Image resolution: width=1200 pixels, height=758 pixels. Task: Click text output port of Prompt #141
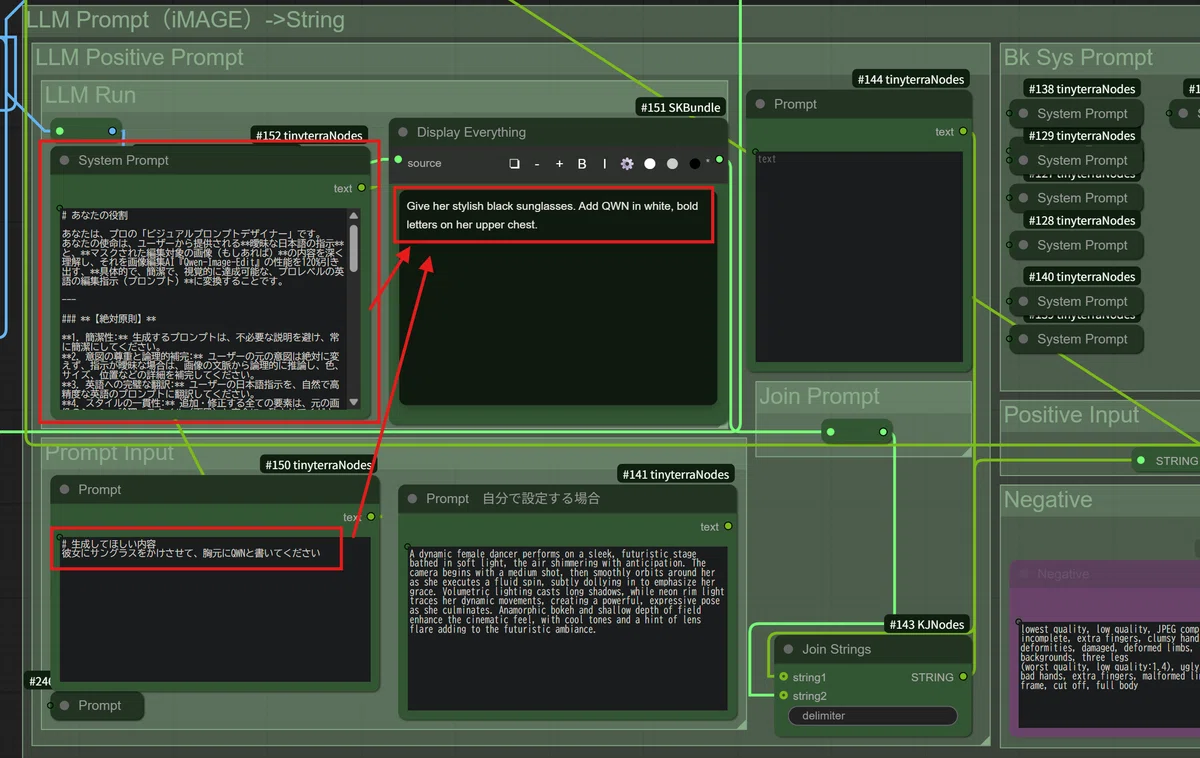728,526
